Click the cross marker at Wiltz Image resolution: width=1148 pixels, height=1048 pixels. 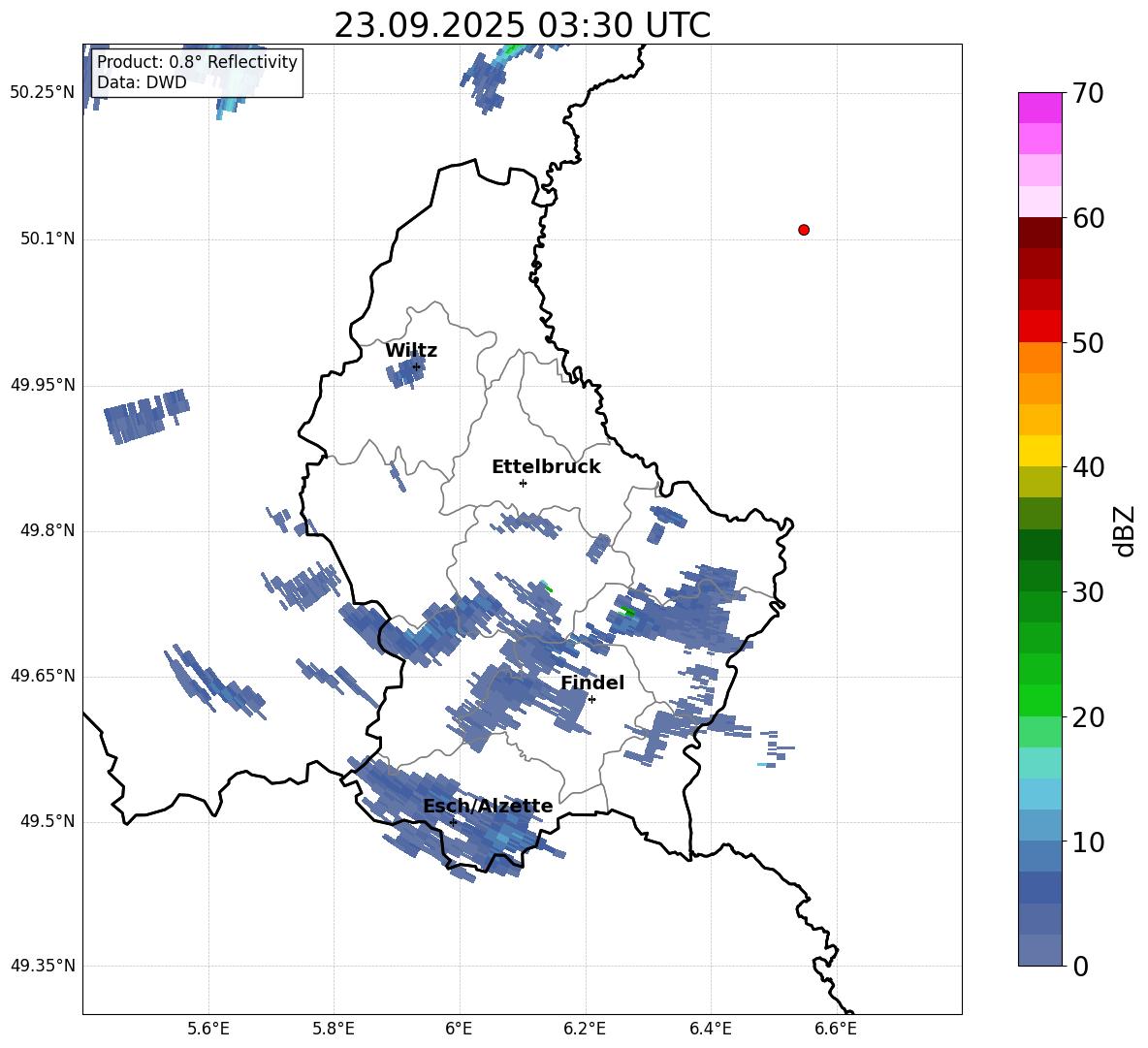coord(417,366)
